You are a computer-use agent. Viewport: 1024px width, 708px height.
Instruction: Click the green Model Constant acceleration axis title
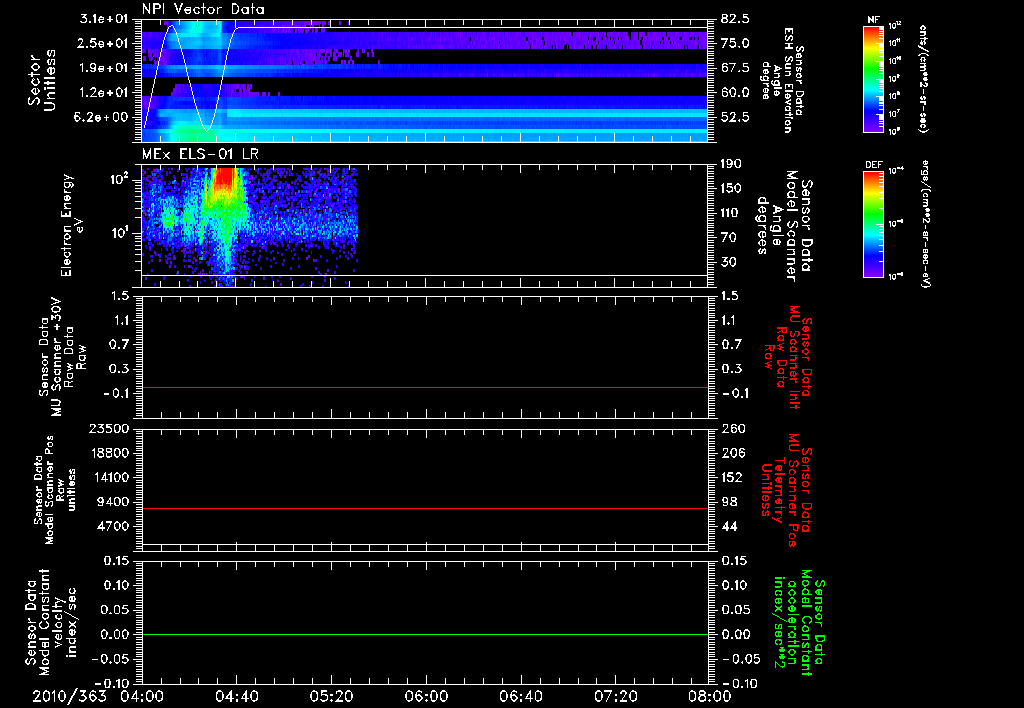pyautogui.click(x=799, y=622)
